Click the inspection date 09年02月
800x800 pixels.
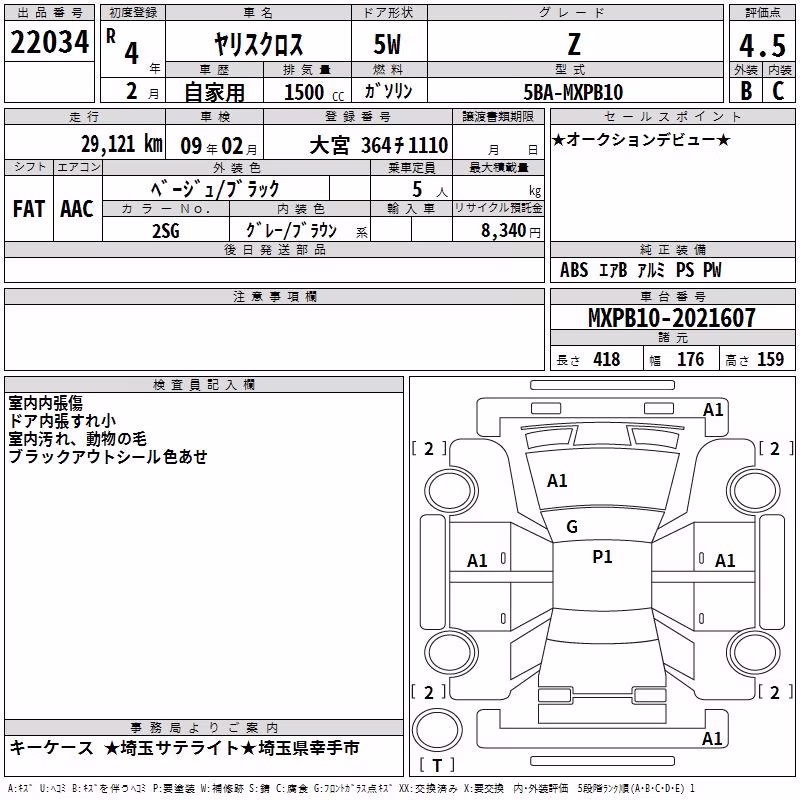[x=219, y=146]
